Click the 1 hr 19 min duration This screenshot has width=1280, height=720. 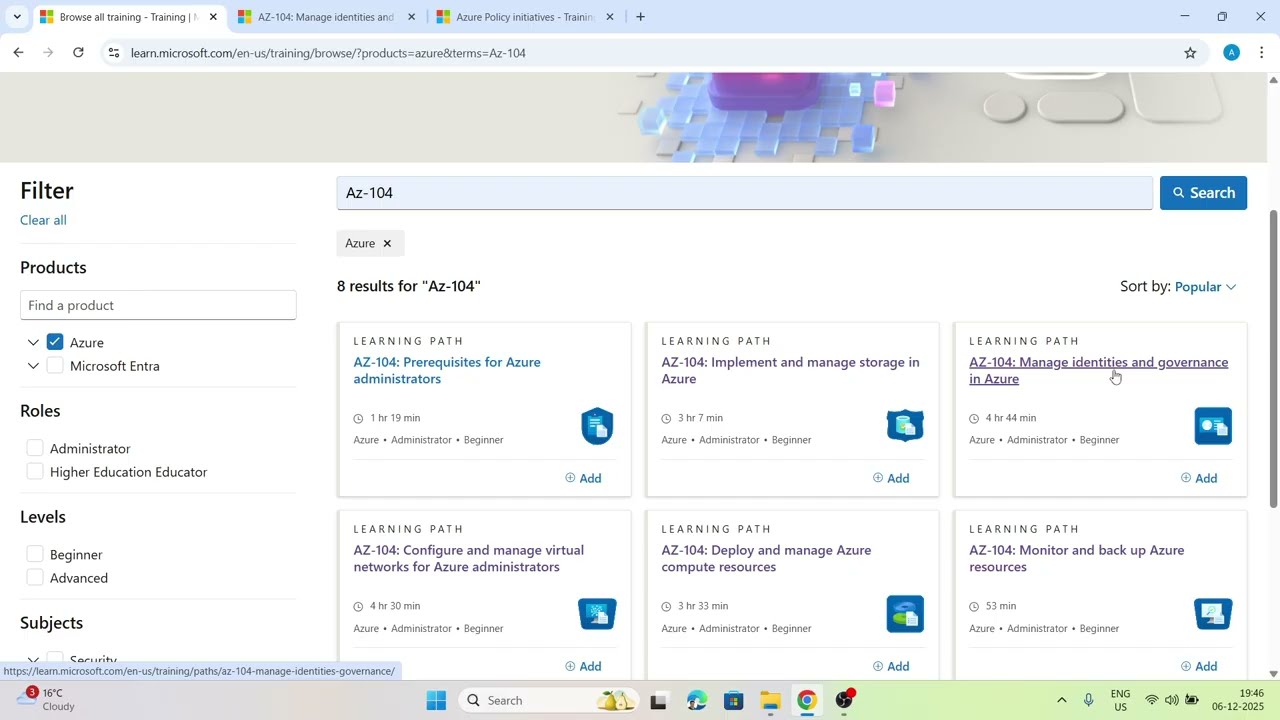[395, 418]
